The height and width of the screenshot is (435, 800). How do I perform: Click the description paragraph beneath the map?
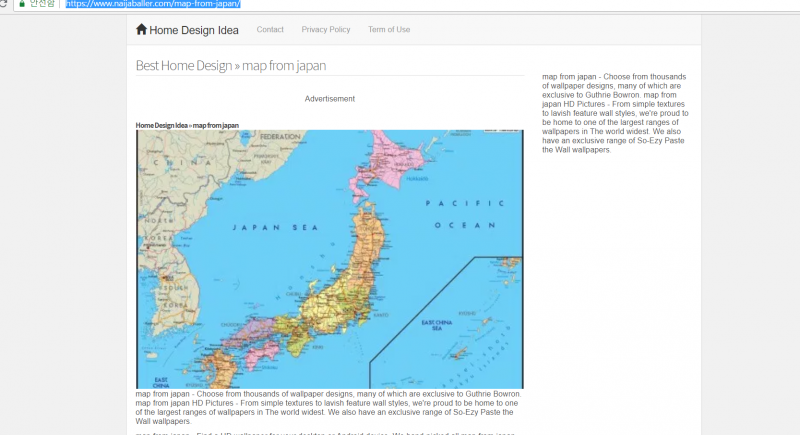(329, 408)
